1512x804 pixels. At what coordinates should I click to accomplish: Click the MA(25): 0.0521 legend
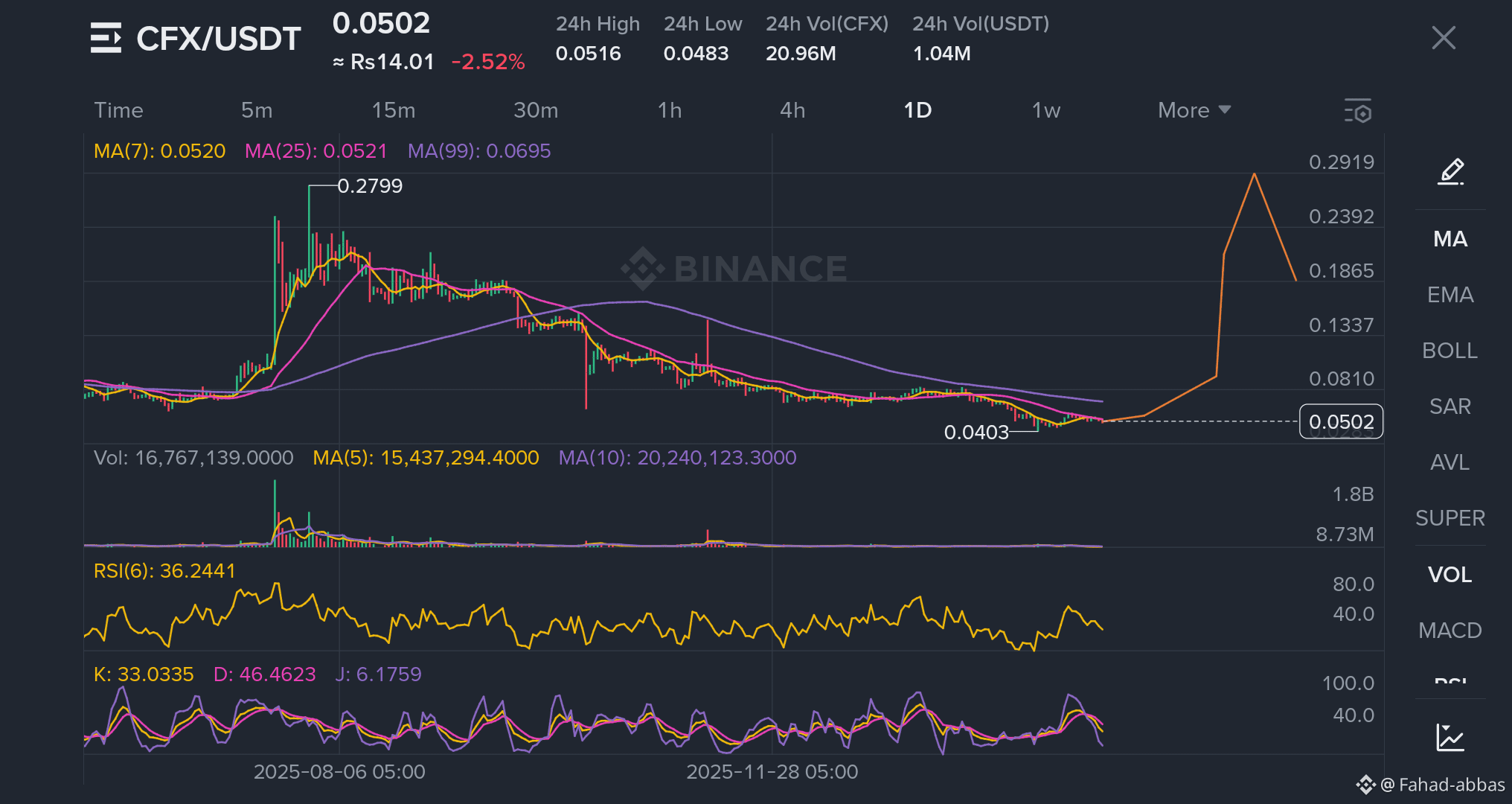coord(316,151)
